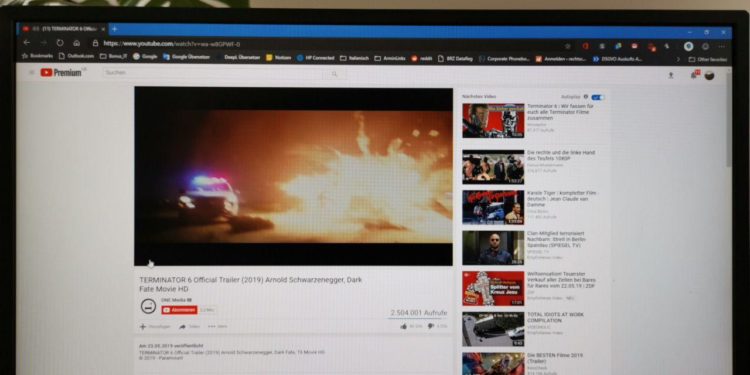
Task: Open YouTube hamburger guide menu
Action: 32,72
